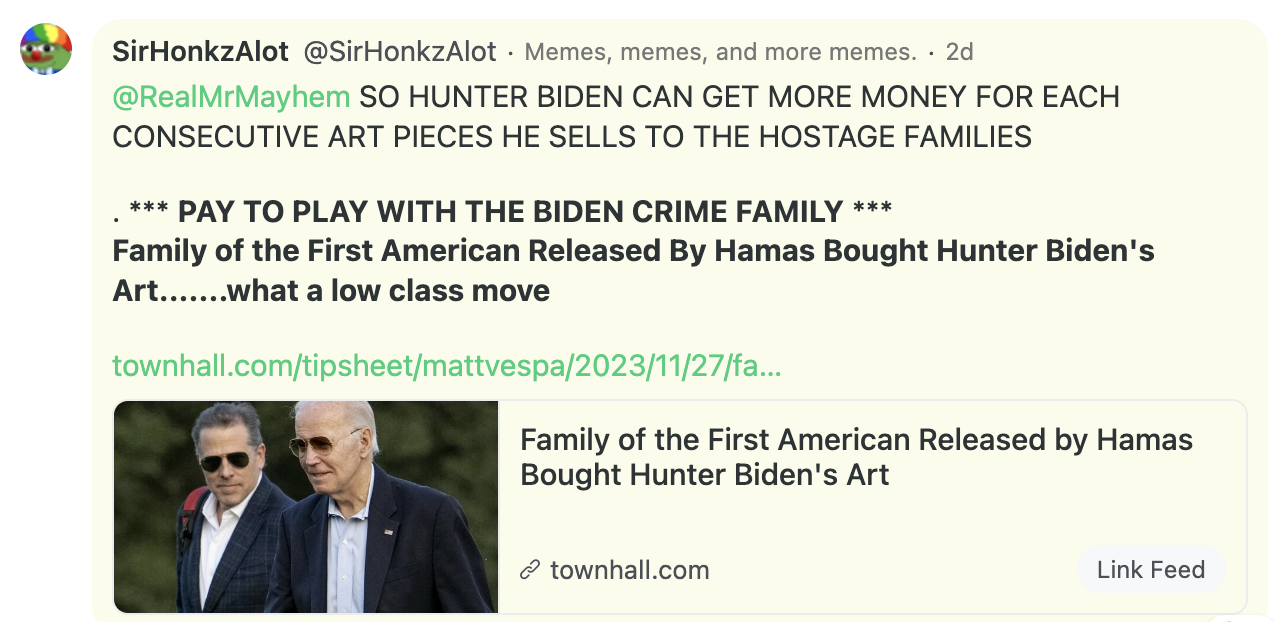Screen dimensions: 1280x622
Task: Click the clown frog avatar icon
Action: (46, 50)
